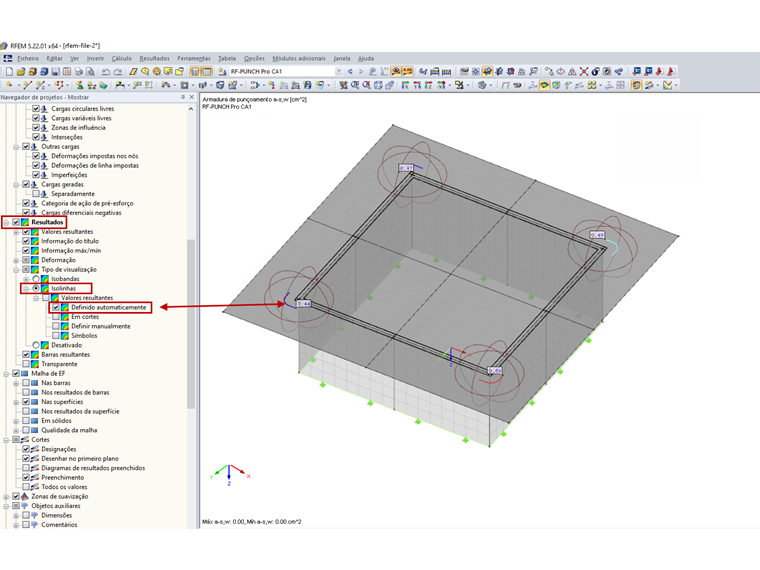Collapse the Isolinhas tree node

click(26, 288)
